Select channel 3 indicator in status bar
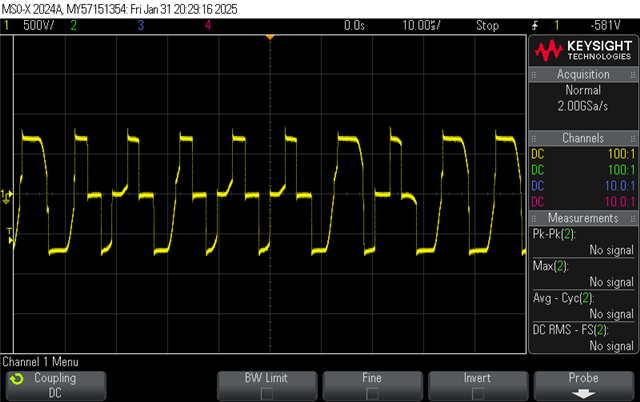Screen dimensions: 640x402 point(141,25)
